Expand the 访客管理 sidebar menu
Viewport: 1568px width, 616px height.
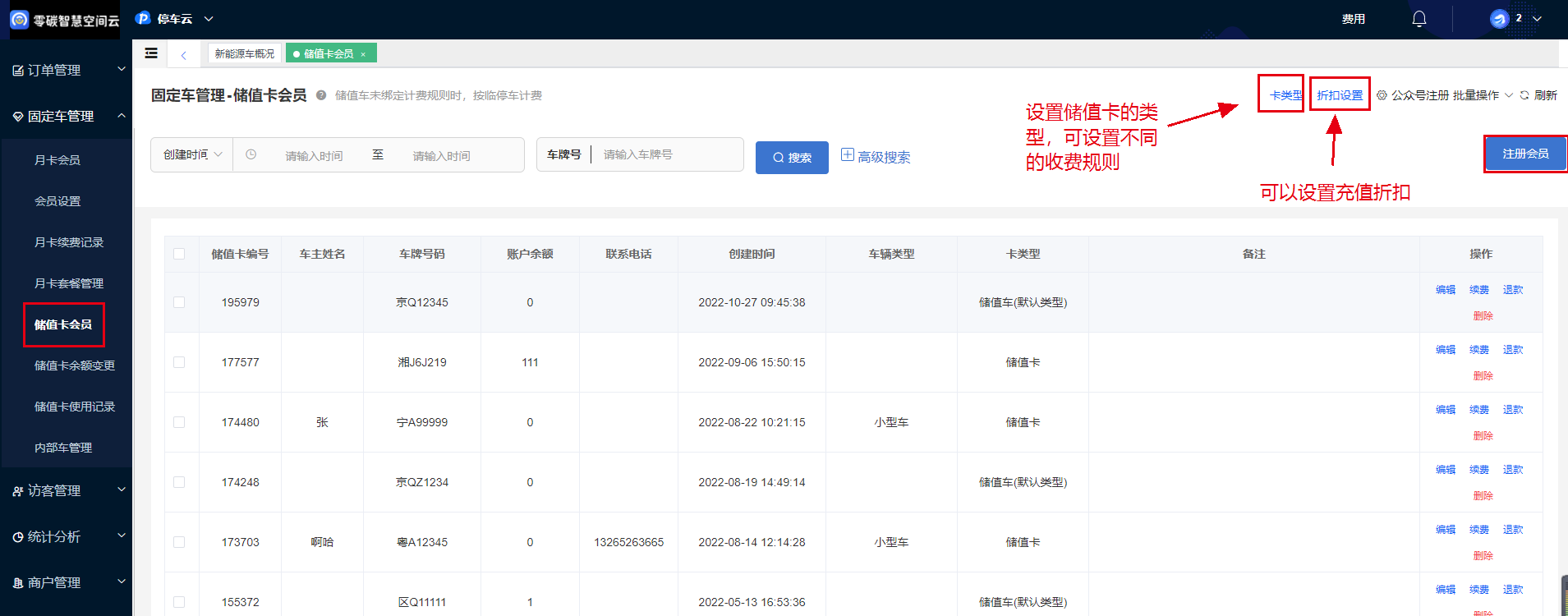[66, 490]
